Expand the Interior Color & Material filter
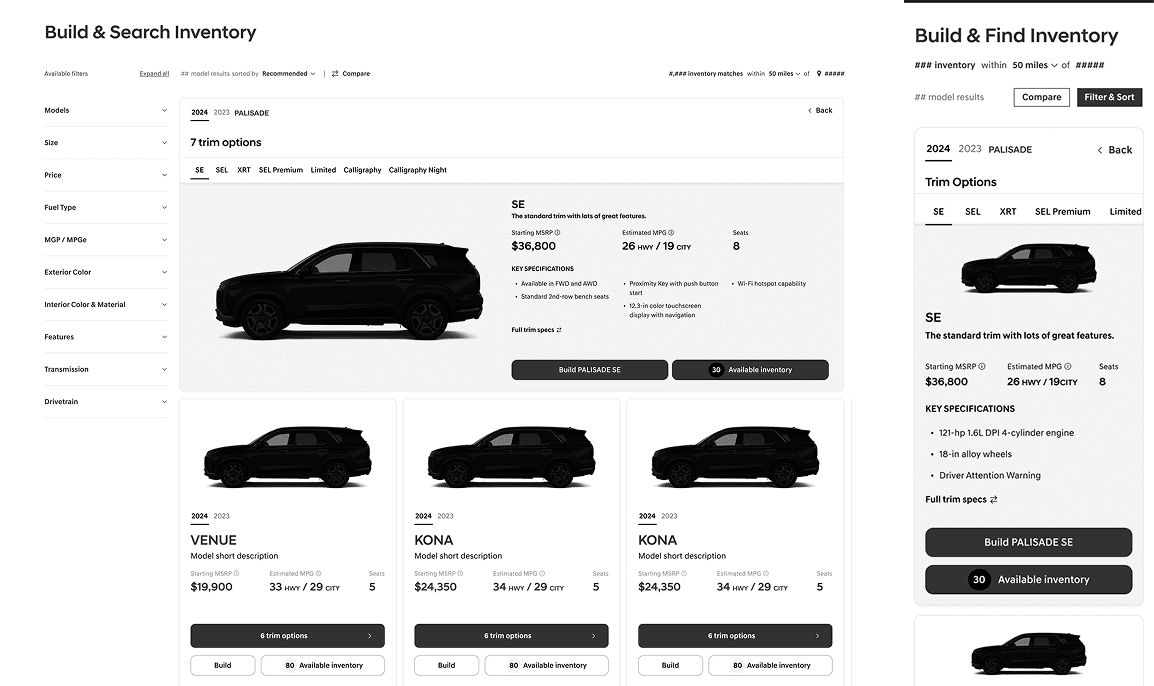 click(106, 305)
